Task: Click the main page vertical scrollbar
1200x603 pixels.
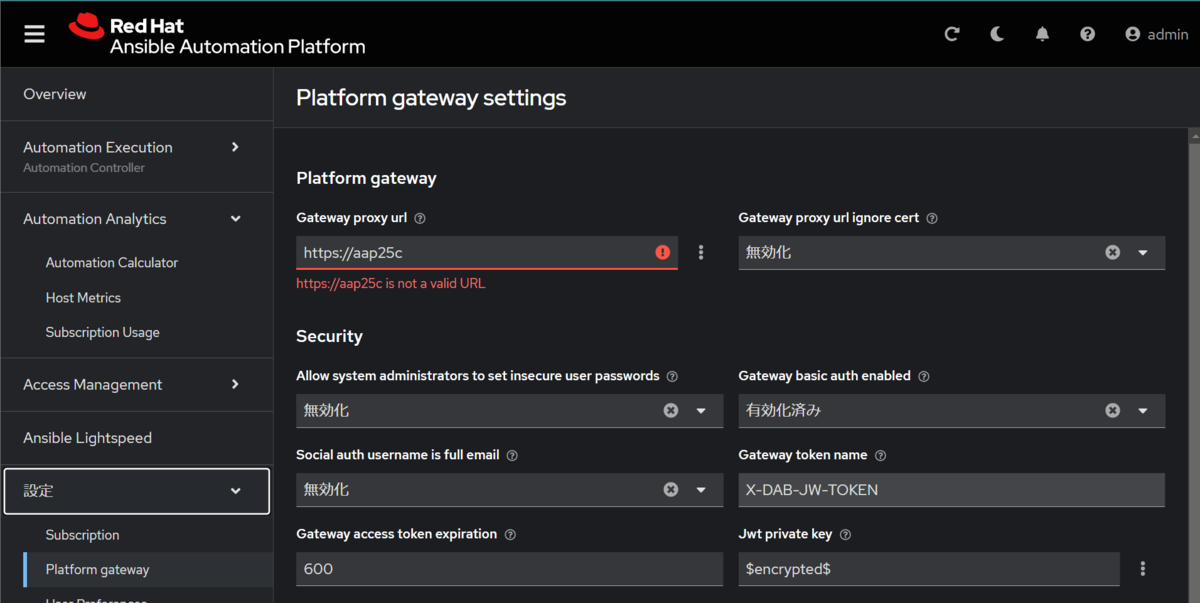Action: click(1194, 365)
